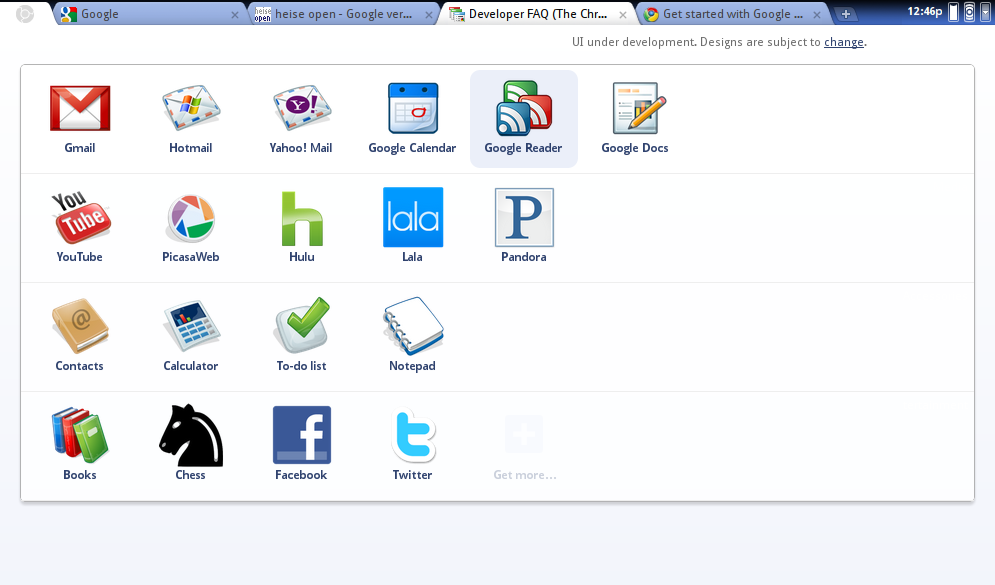Switch to Get started with Google tab
The width and height of the screenshot is (995, 585).
click(733, 14)
